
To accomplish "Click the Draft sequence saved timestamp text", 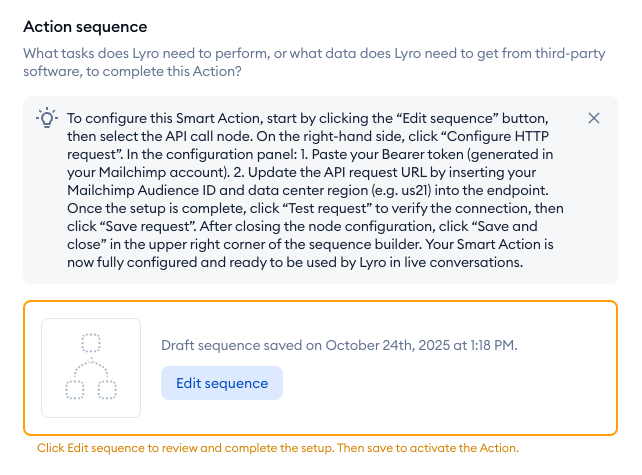I will click(339, 345).
